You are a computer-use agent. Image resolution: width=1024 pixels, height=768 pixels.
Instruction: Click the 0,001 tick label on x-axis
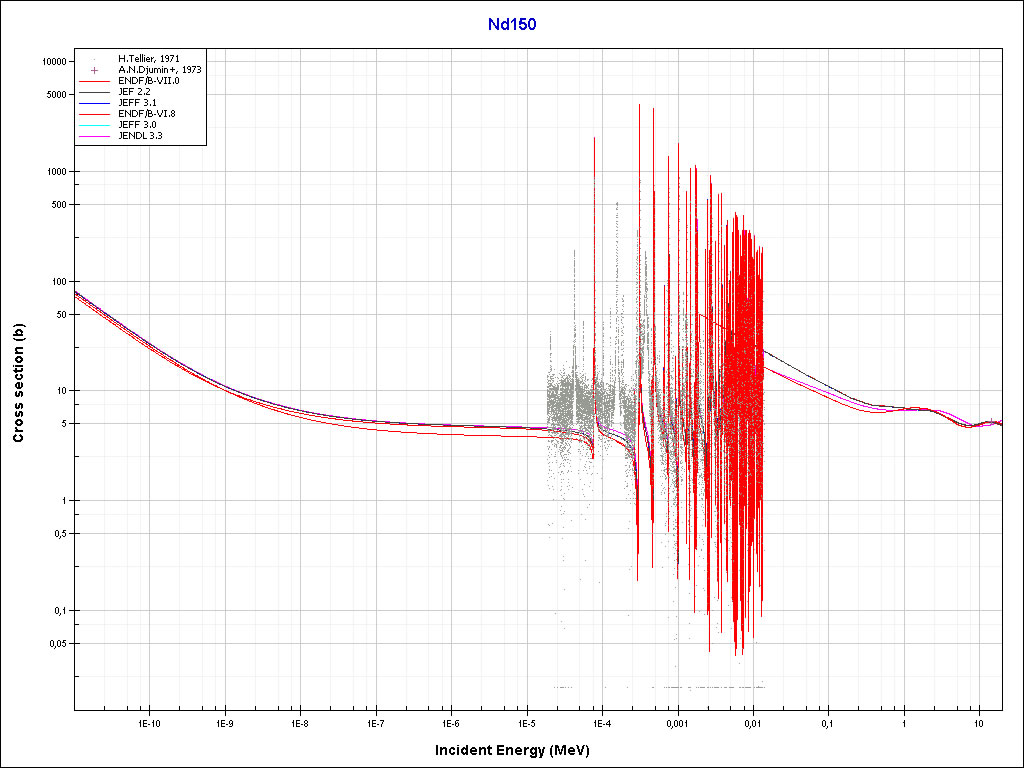click(677, 722)
